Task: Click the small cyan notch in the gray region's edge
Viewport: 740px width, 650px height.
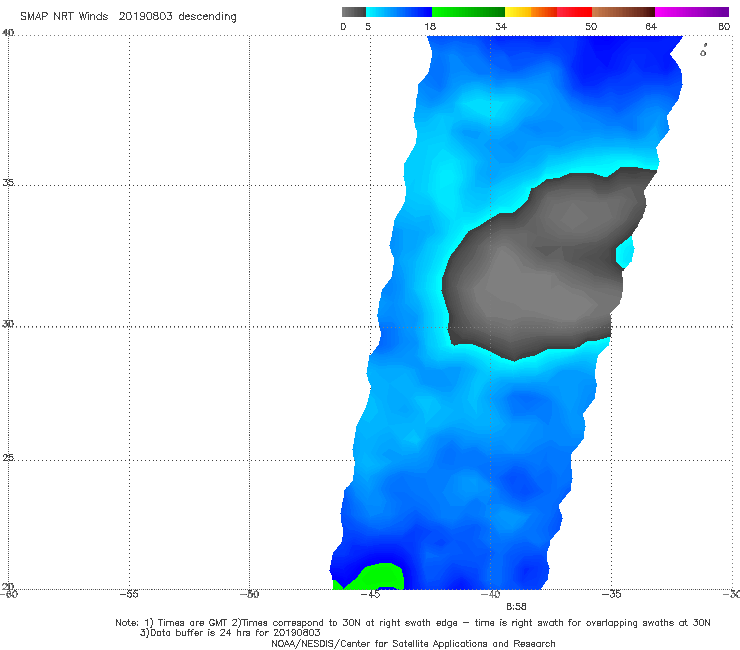Action: coord(625,252)
